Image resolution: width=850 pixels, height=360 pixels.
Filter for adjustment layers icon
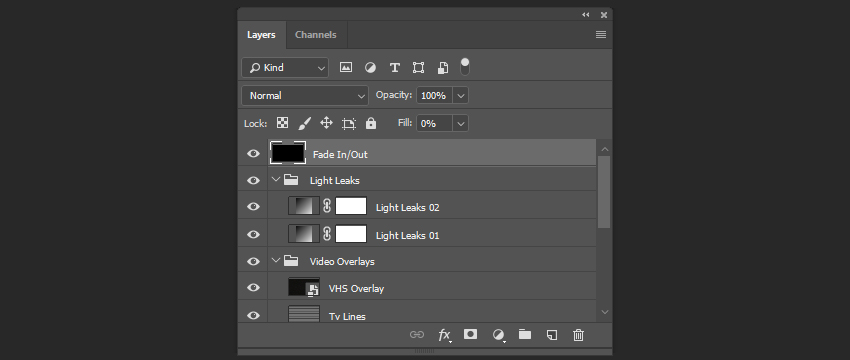pos(370,67)
